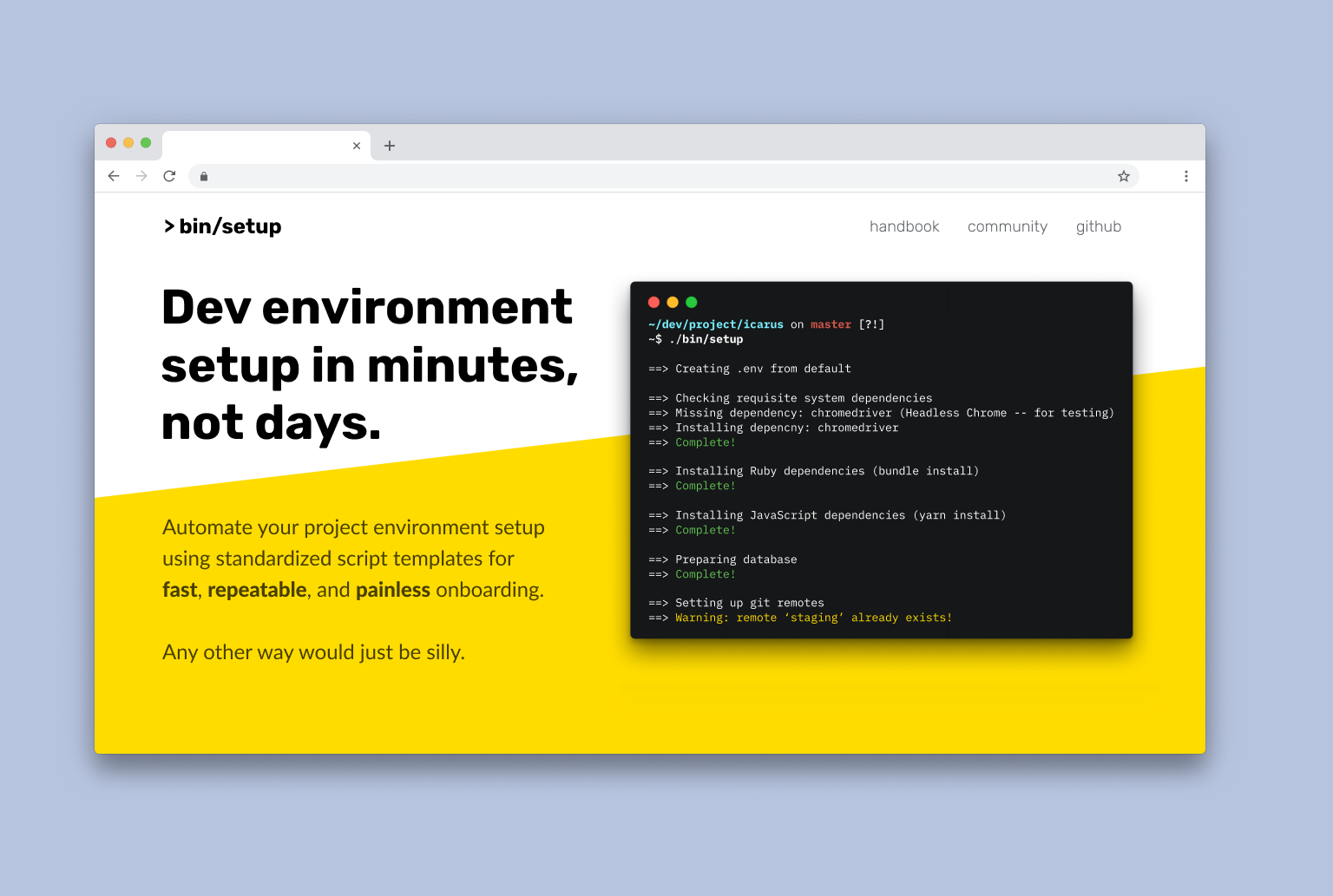
Task: Click 'Any other way would just be silly.'
Action: (x=314, y=652)
